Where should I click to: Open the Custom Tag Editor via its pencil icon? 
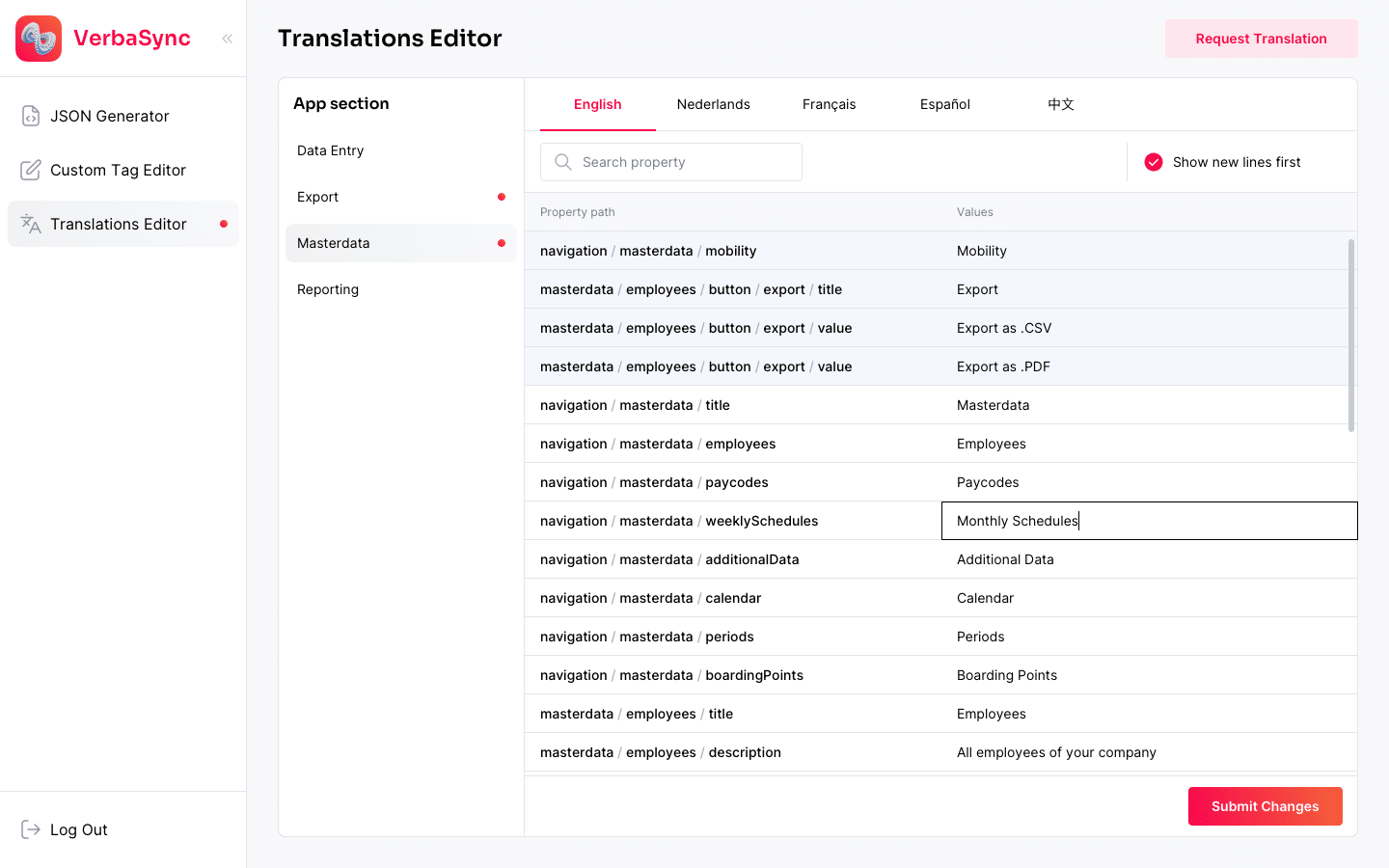[30, 170]
